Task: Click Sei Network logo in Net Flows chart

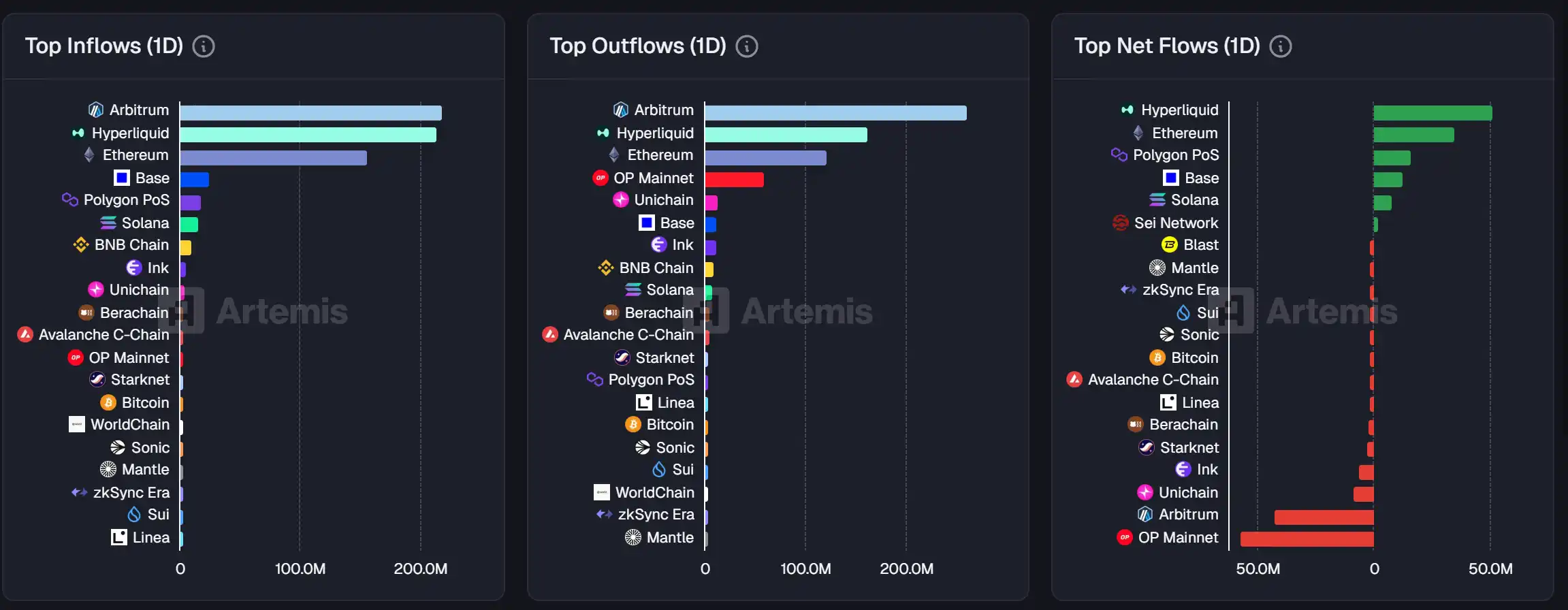Action: (x=1120, y=223)
